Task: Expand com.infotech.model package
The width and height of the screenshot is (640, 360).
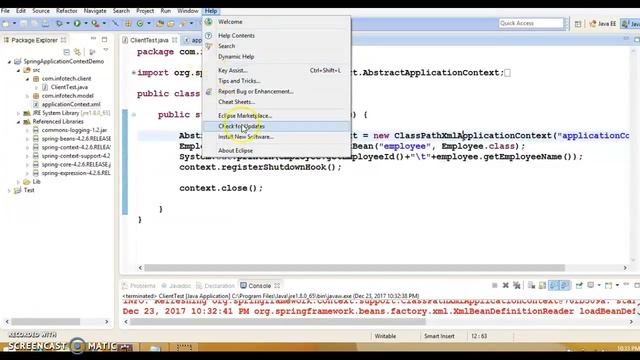Action: (x=27, y=96)
